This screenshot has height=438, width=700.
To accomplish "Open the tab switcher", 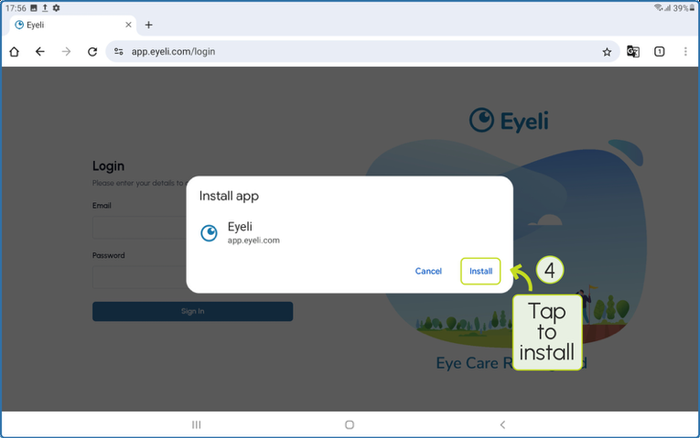I will 659,52.
